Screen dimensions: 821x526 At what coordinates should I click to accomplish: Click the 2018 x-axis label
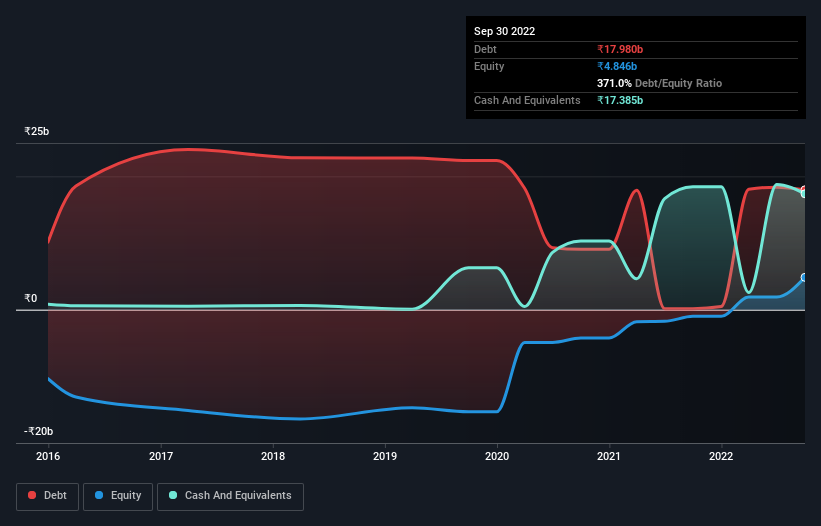point(273,456)
